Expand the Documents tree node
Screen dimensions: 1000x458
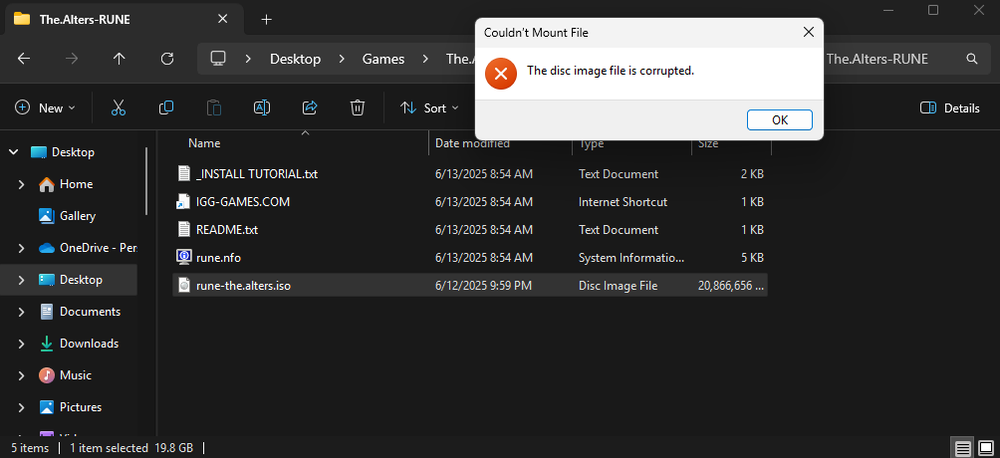point(22,311)
